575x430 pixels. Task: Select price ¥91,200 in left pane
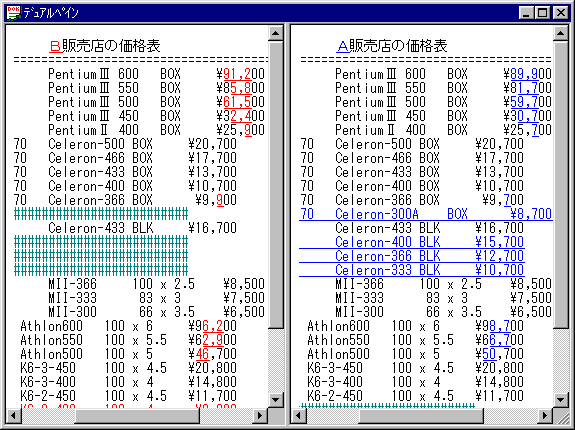coord(241,74)
